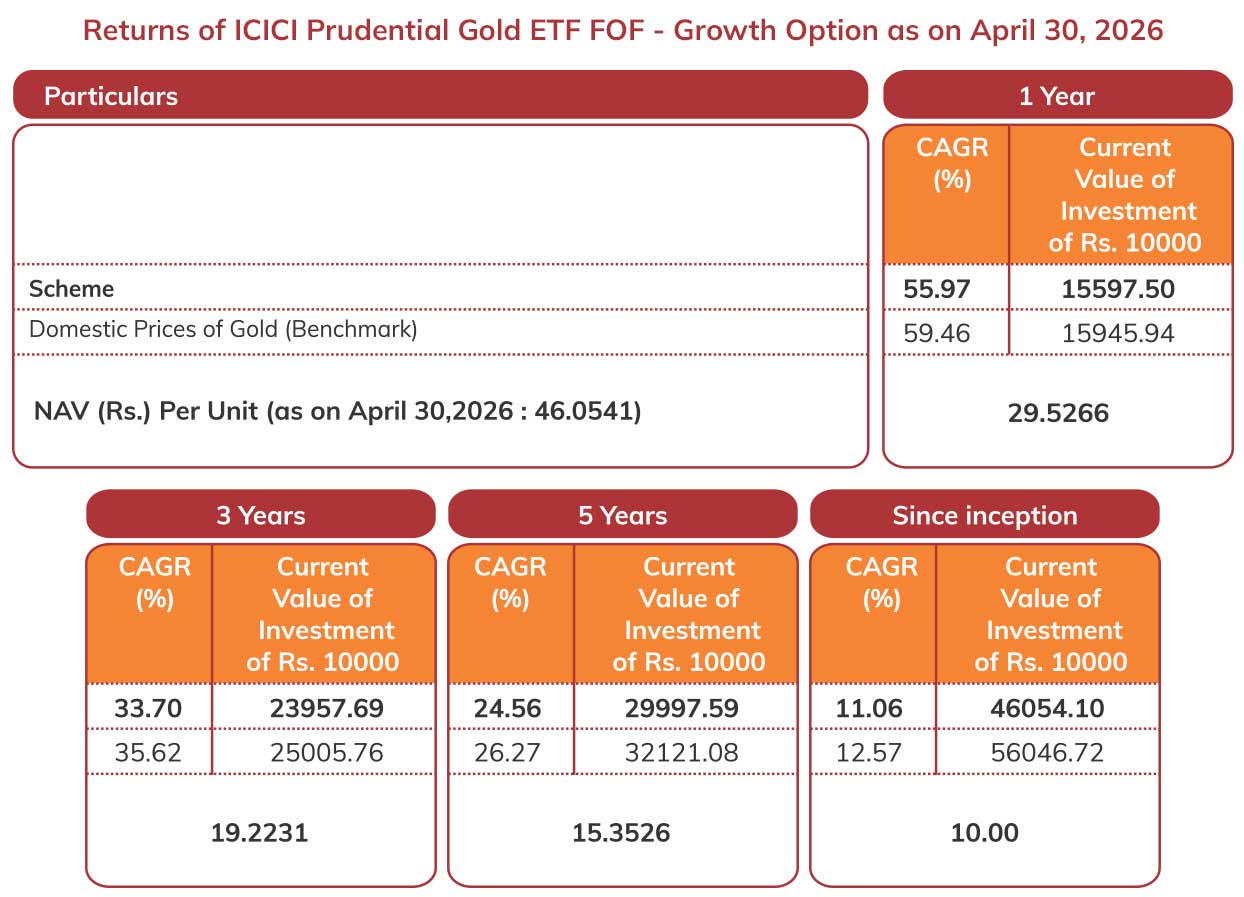Click the since inception value 46054.10
Image resolution: width=1244 pixels, height=897 pixels.
pyautogui.click(x=1048, y=709)
